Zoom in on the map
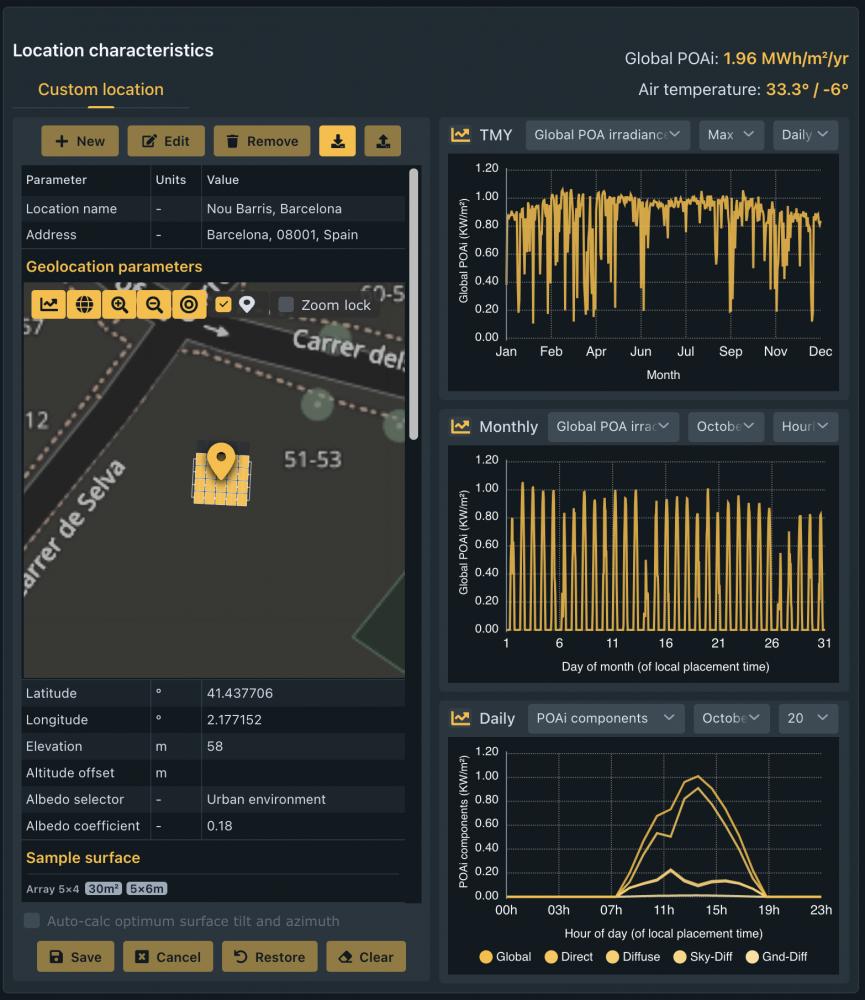The image size is (865, 1000). 119,304
